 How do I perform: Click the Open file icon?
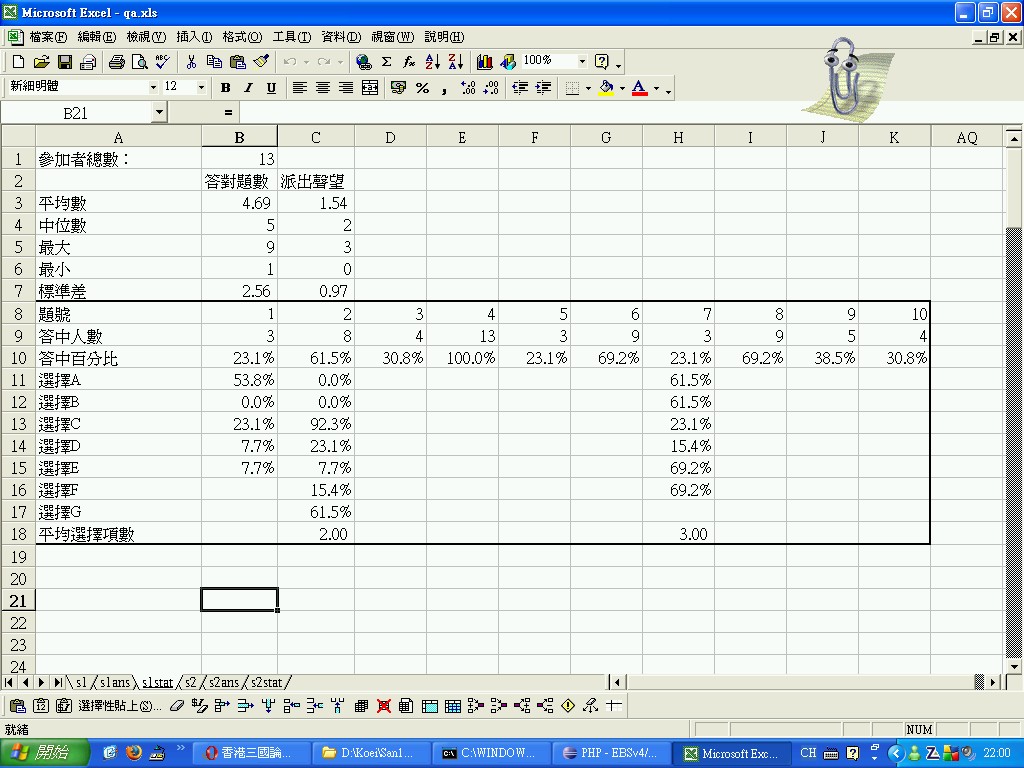(41, 62)
